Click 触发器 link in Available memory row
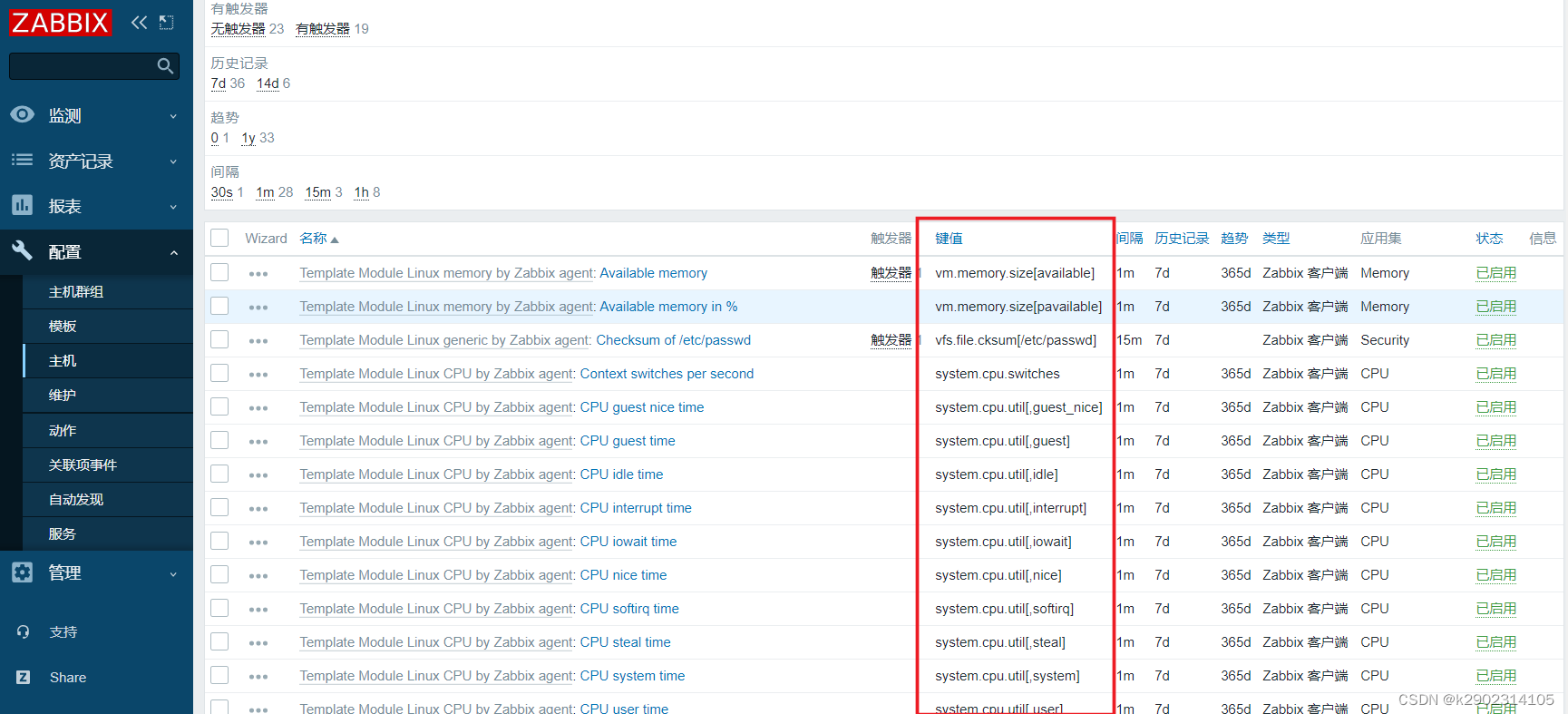 click(x=891, y=272)
